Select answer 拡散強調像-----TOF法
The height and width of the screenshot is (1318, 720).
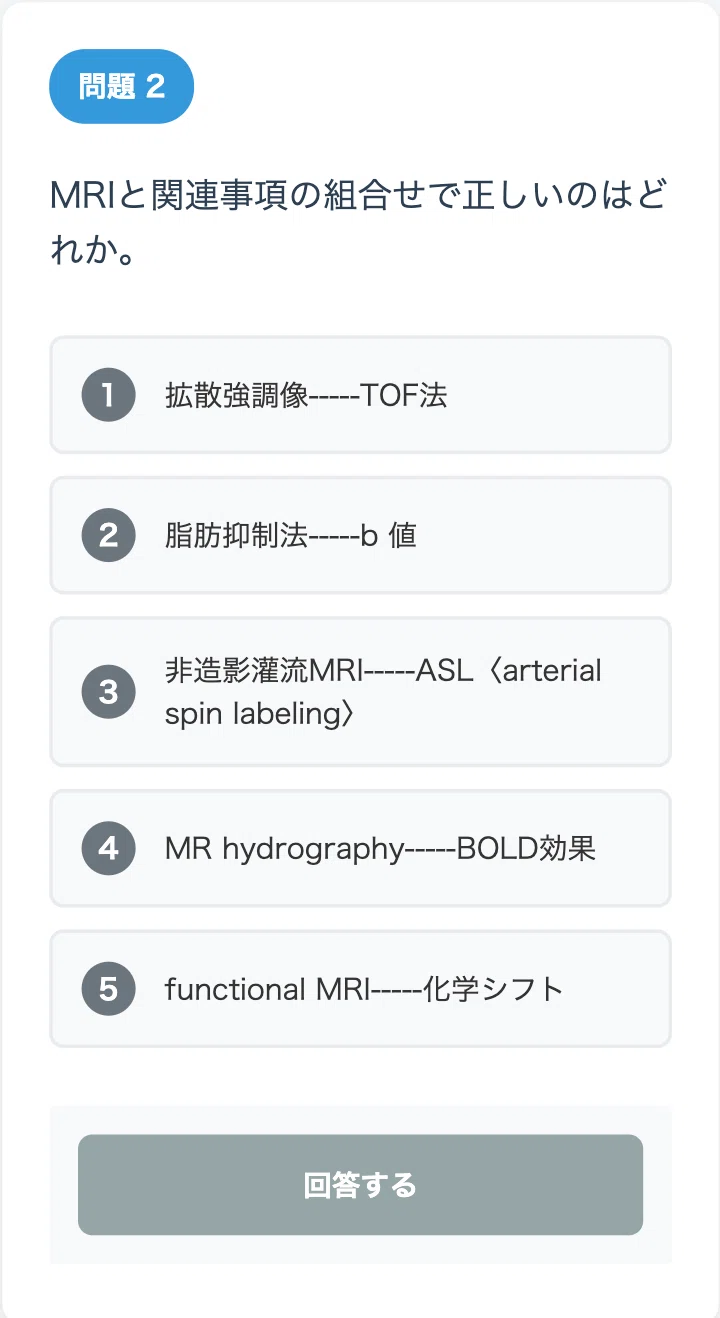(360, 395)
